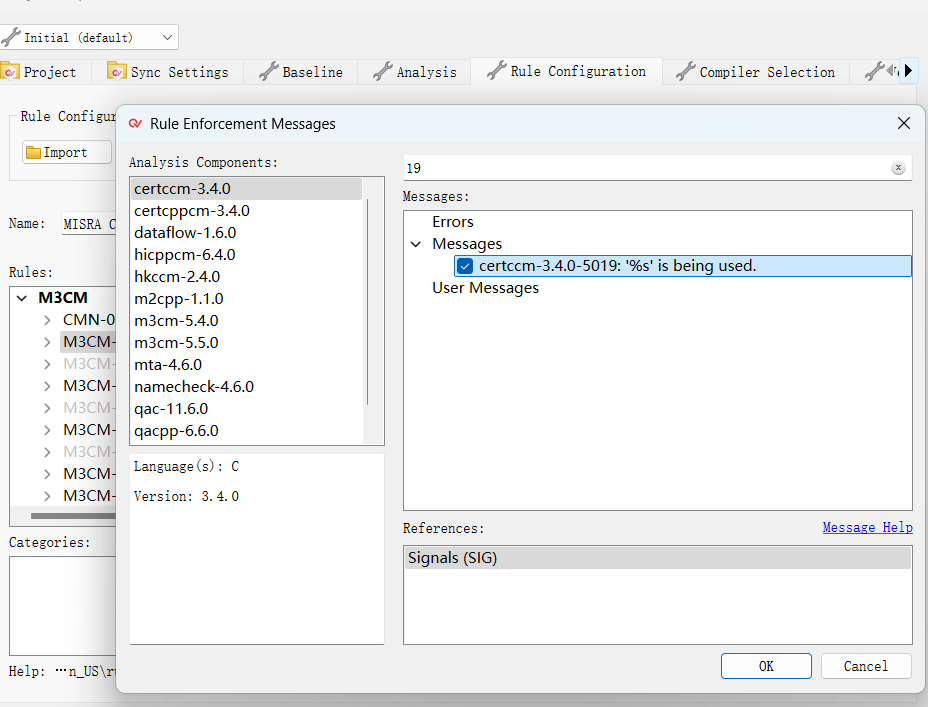The image size is (928, 707).
Task: Clear the search field with the X icon
Action: click(898, 168)
